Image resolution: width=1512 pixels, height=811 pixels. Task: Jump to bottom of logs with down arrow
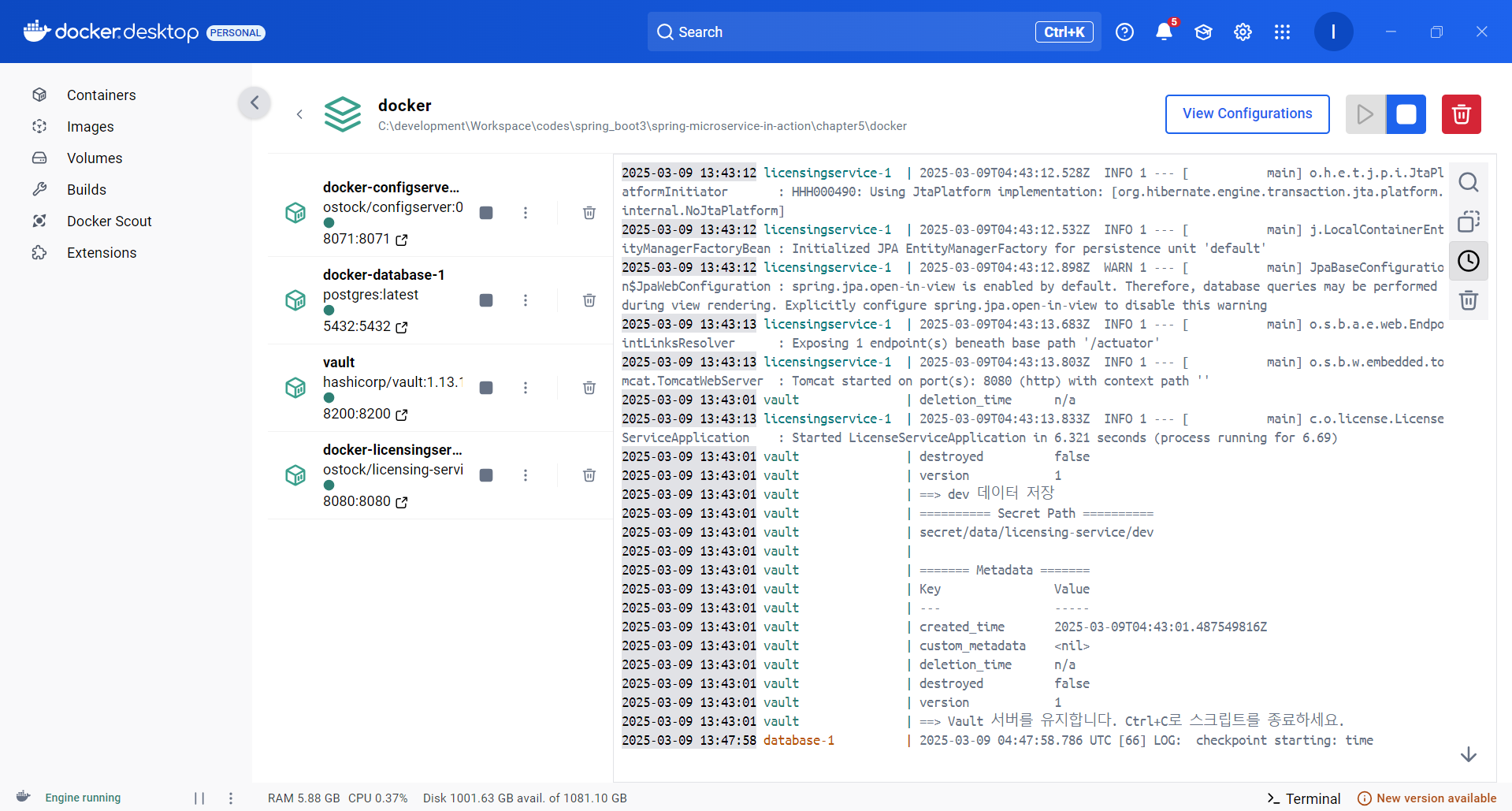point(1469,754)
